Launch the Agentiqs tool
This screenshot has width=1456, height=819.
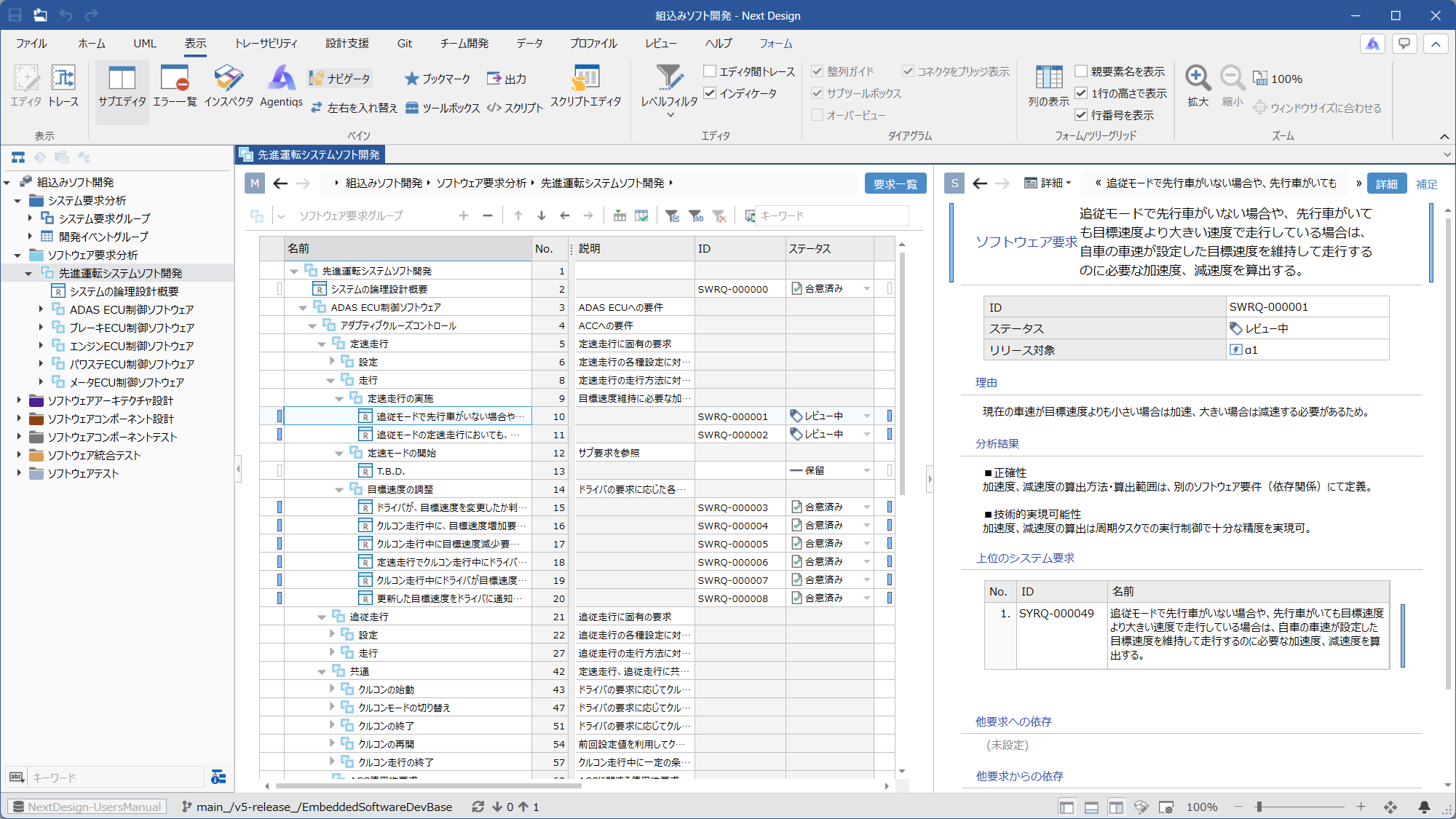[x=281, y=86]
